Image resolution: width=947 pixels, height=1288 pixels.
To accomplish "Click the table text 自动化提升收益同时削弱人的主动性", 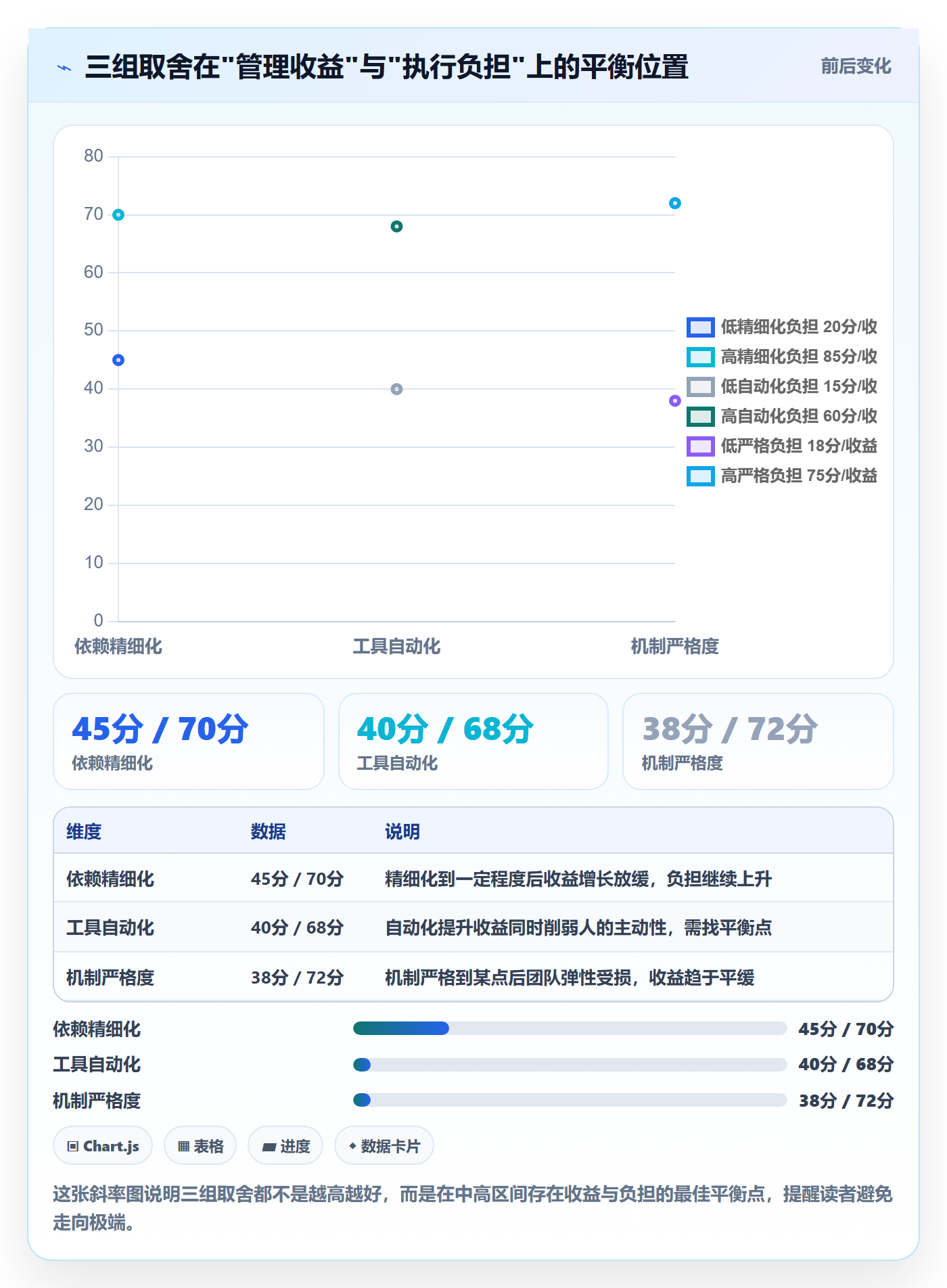I will coord(526,927).
